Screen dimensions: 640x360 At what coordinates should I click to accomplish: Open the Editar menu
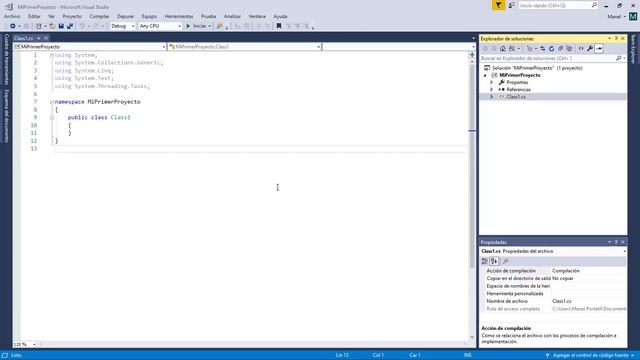tap(34, 16)
